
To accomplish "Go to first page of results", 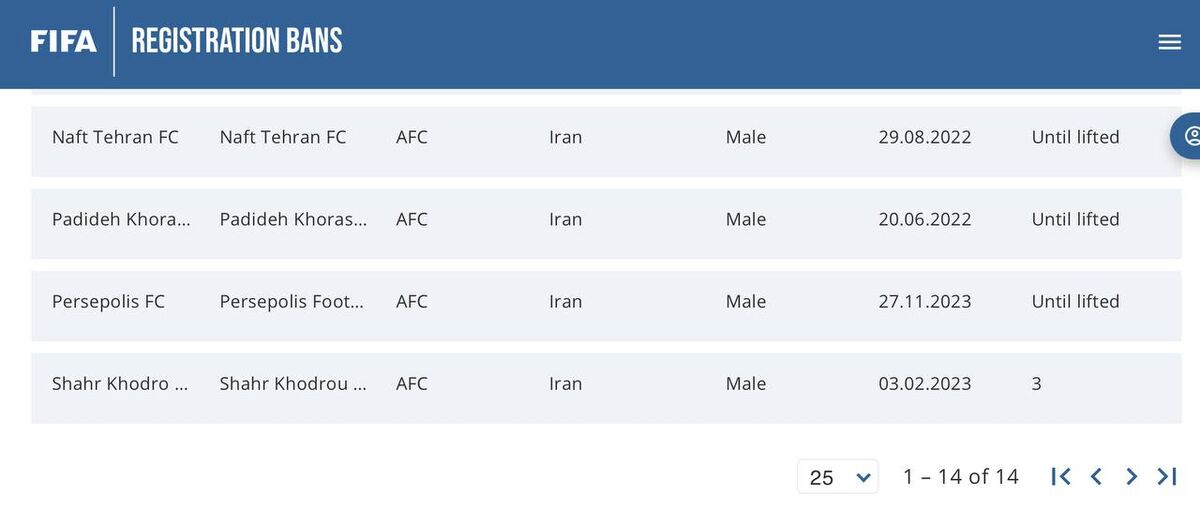I will click(1061, 477).
